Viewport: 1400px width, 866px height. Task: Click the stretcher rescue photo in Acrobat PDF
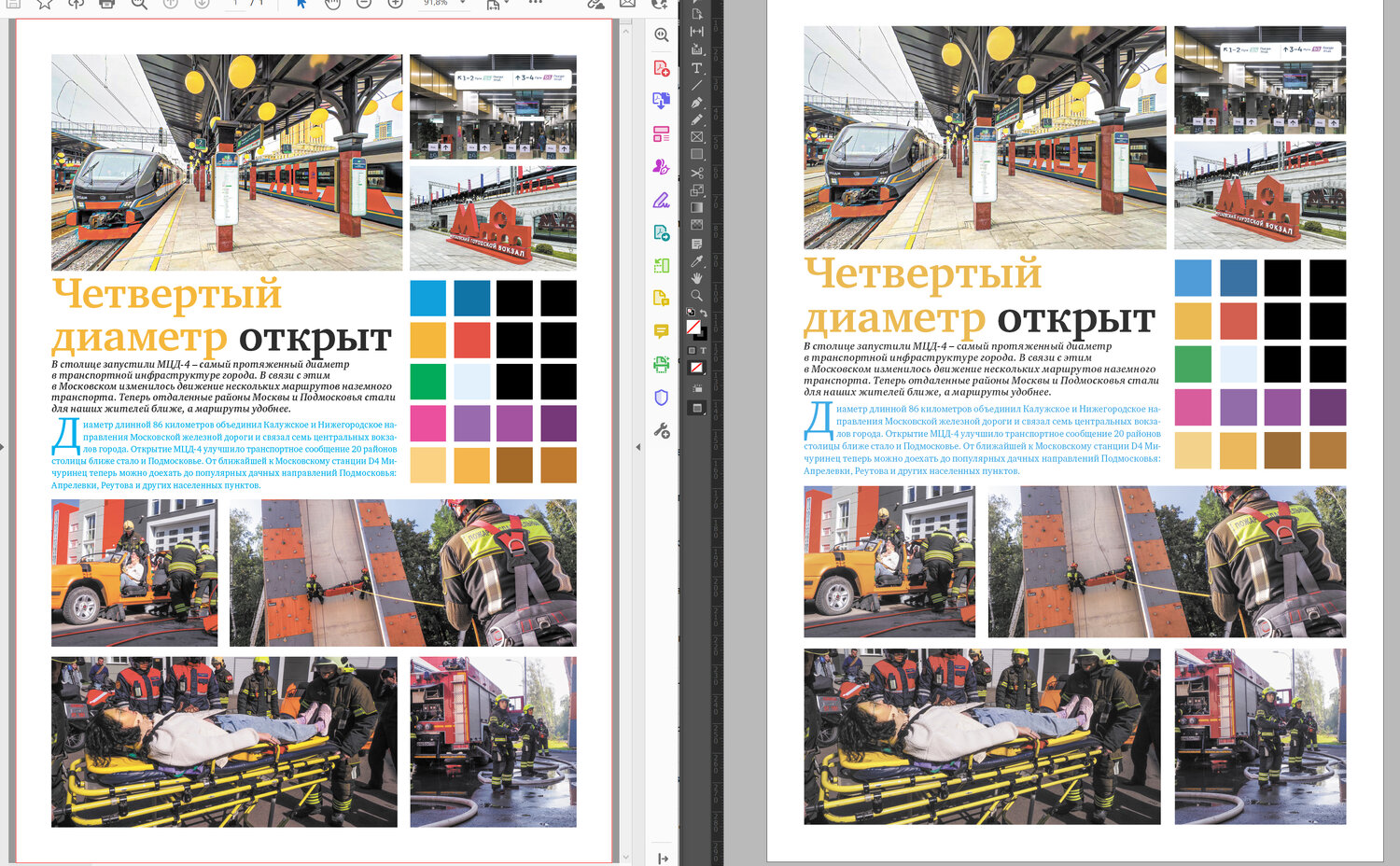pos(224,742)
